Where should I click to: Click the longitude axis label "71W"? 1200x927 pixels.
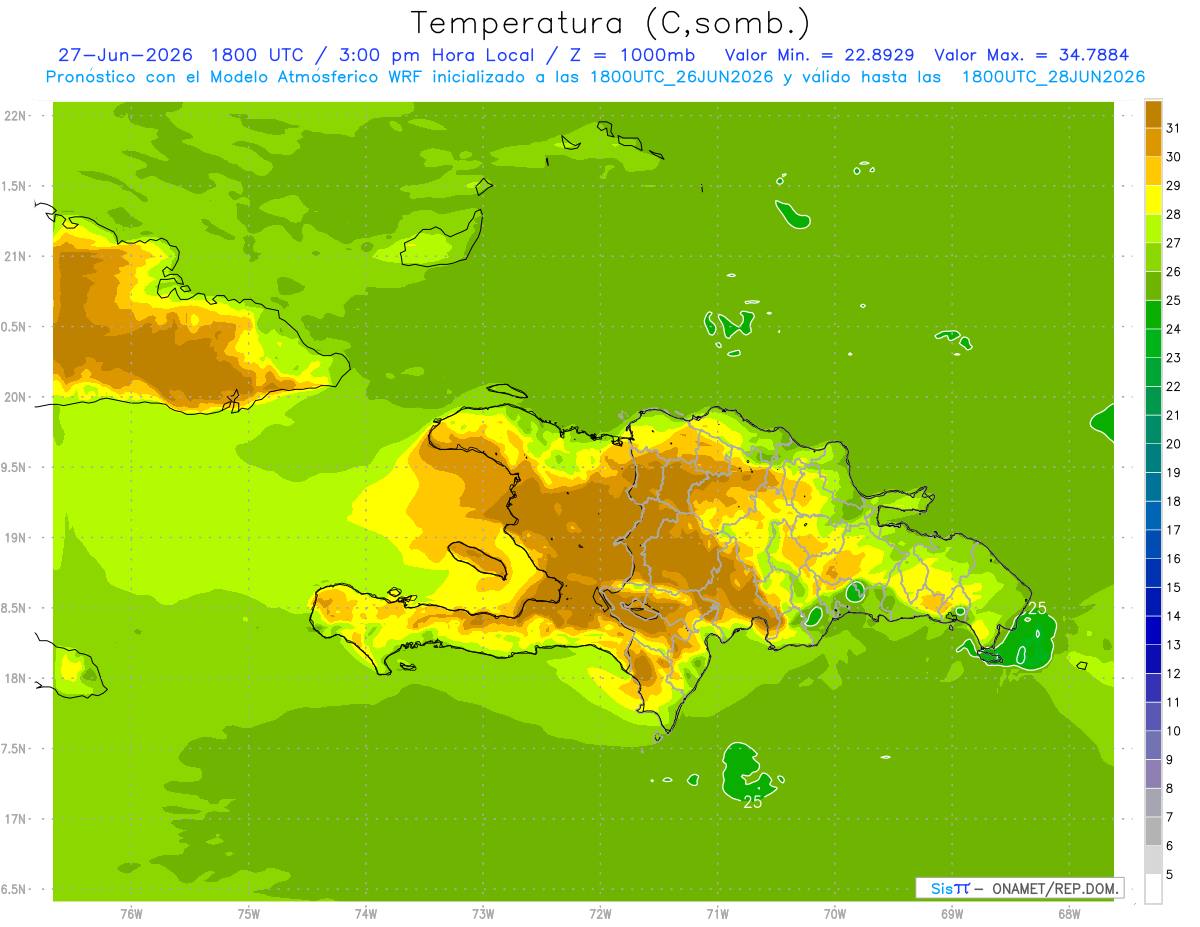717,914
